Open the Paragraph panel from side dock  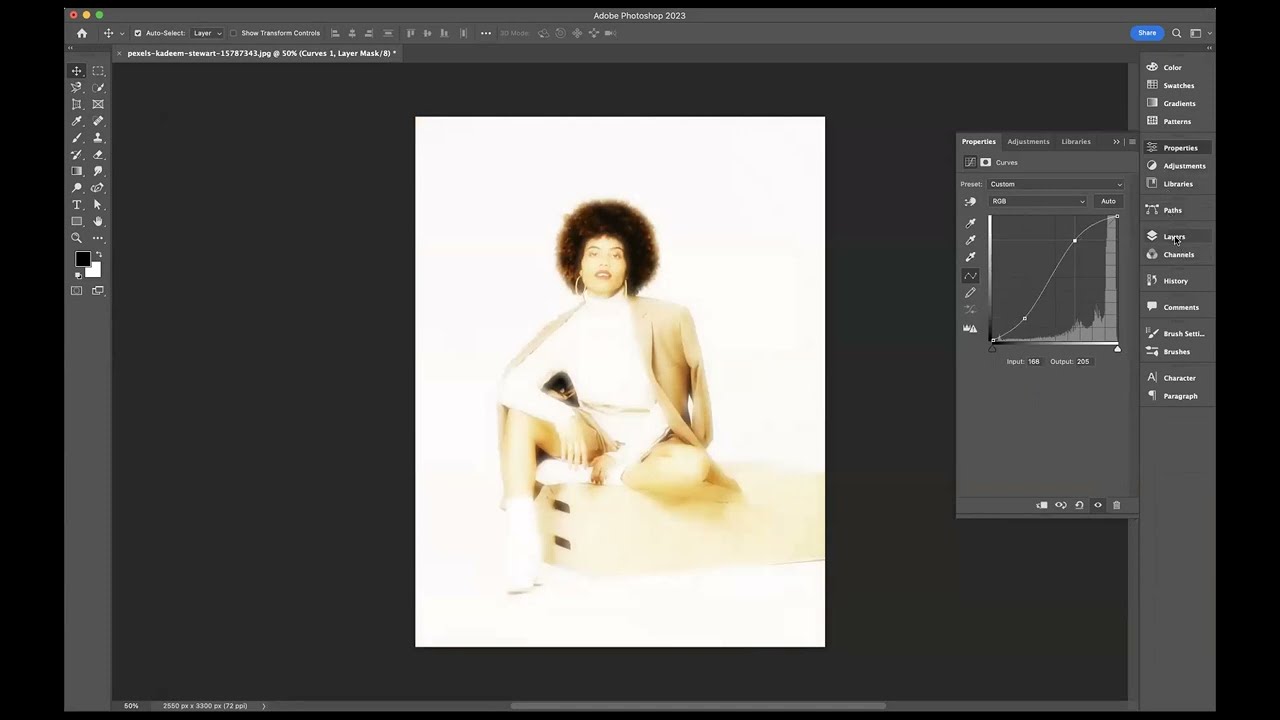point(1180,396)
